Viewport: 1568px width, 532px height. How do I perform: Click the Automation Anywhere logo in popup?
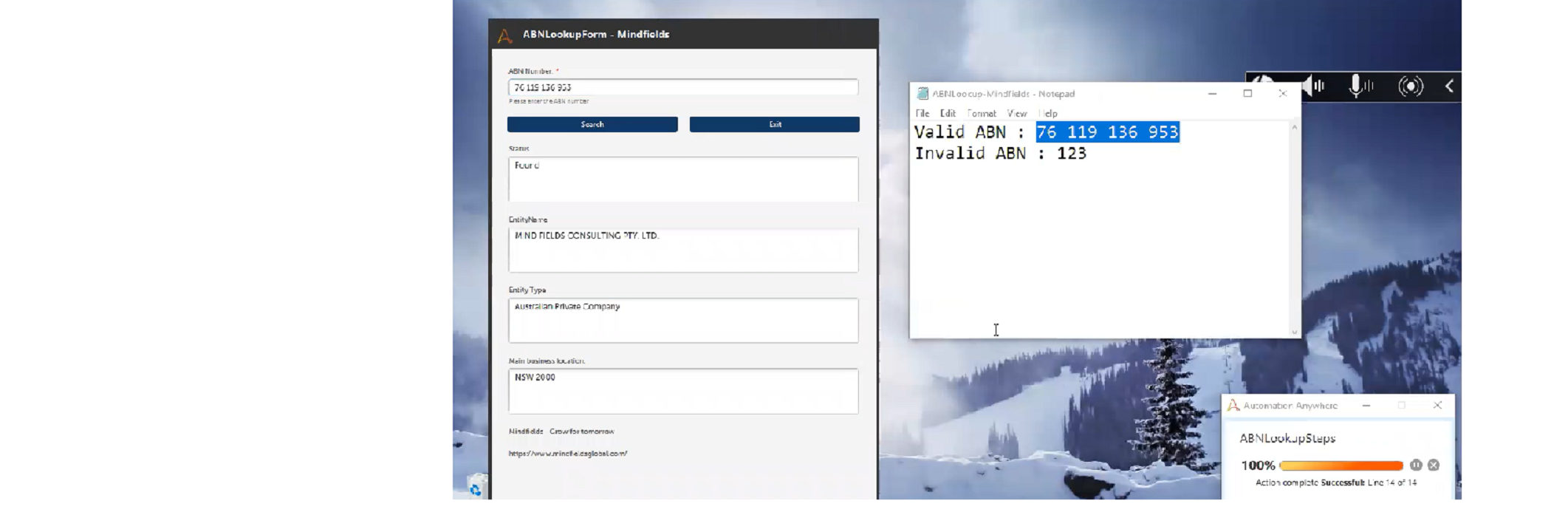point(1233,406)
